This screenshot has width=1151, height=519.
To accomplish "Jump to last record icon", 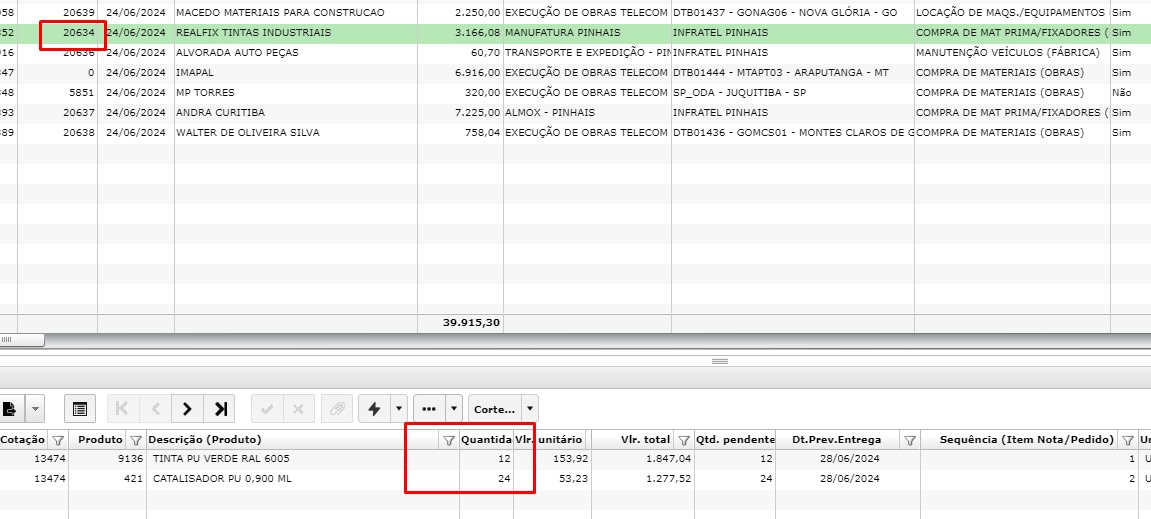I will pyautogui.click(x=220, y=408).
